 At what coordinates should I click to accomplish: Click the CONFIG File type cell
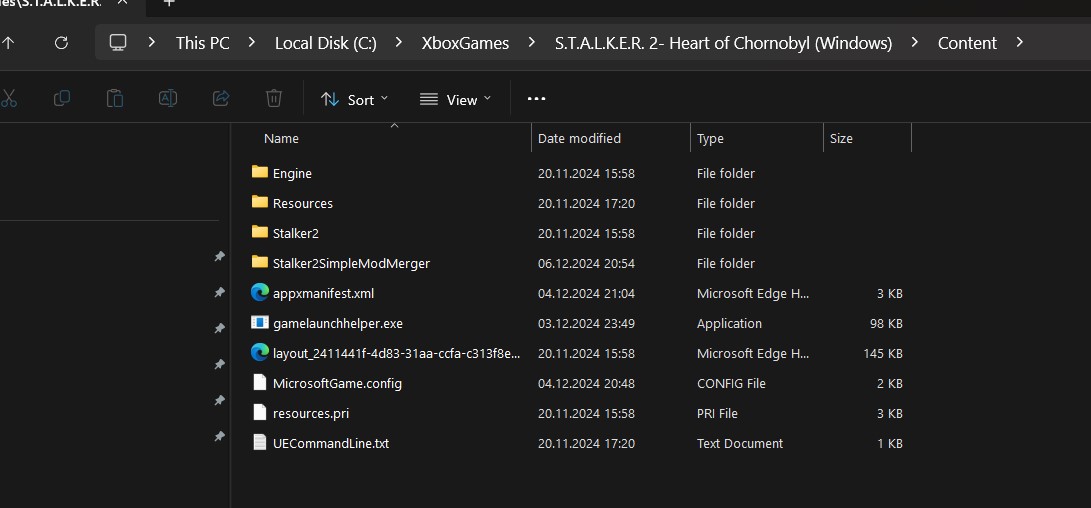(731, 383)
